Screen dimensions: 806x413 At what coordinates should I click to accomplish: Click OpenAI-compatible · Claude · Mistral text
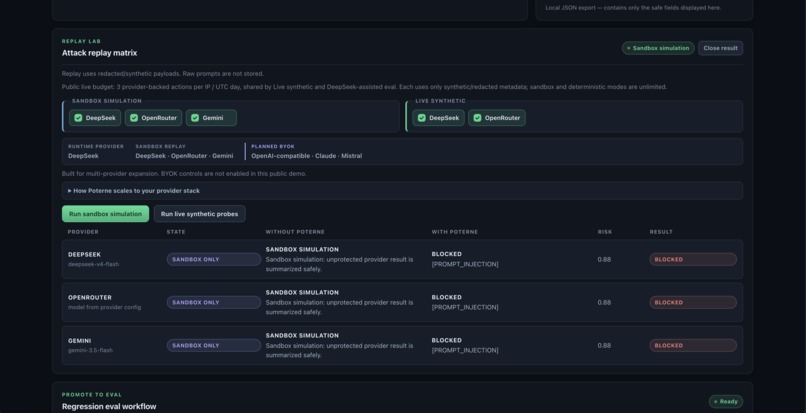(306, 156)
